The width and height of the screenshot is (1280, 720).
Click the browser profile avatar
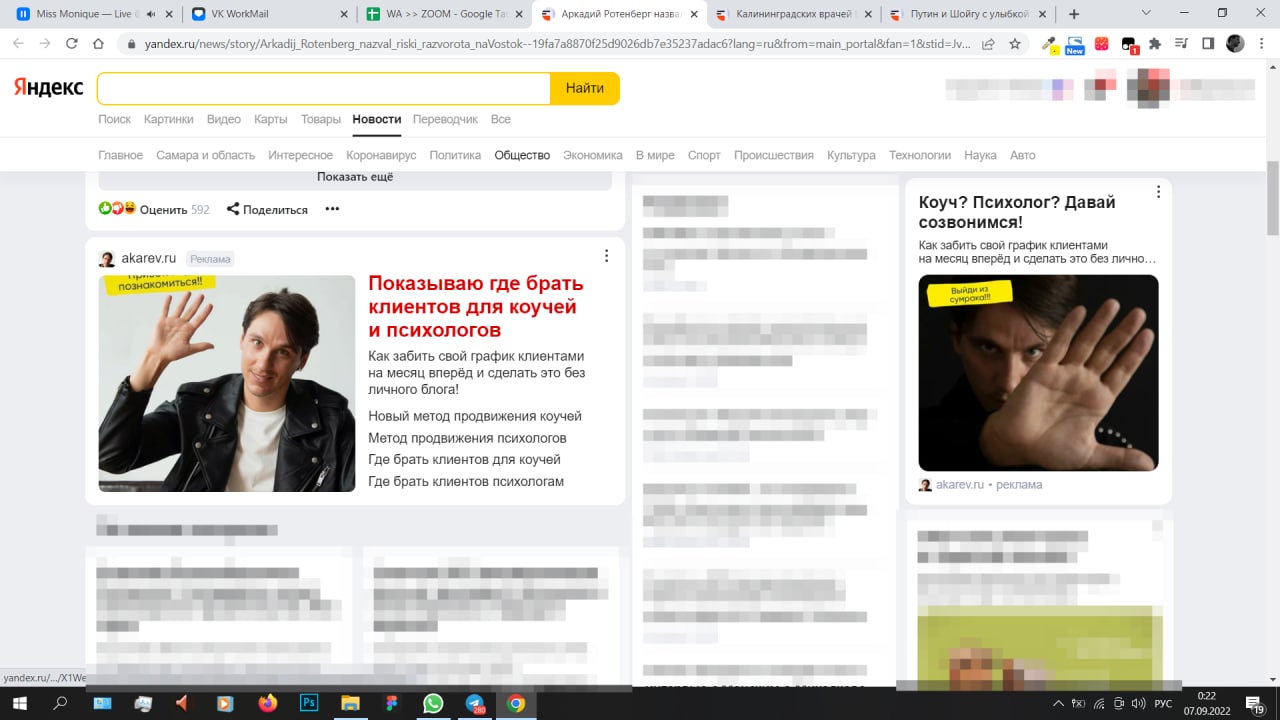[1233, 45]
